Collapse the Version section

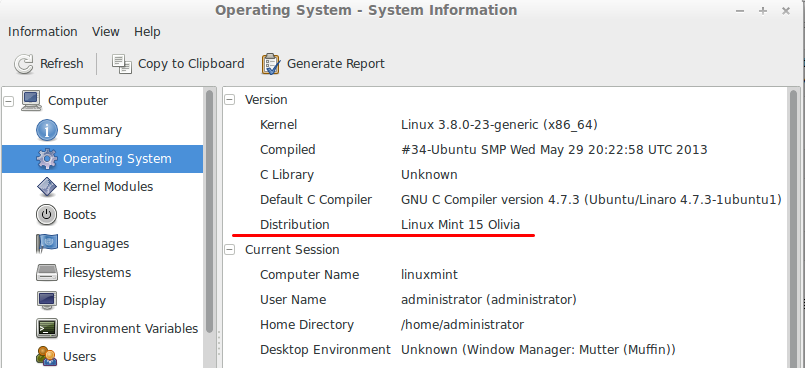230,100
